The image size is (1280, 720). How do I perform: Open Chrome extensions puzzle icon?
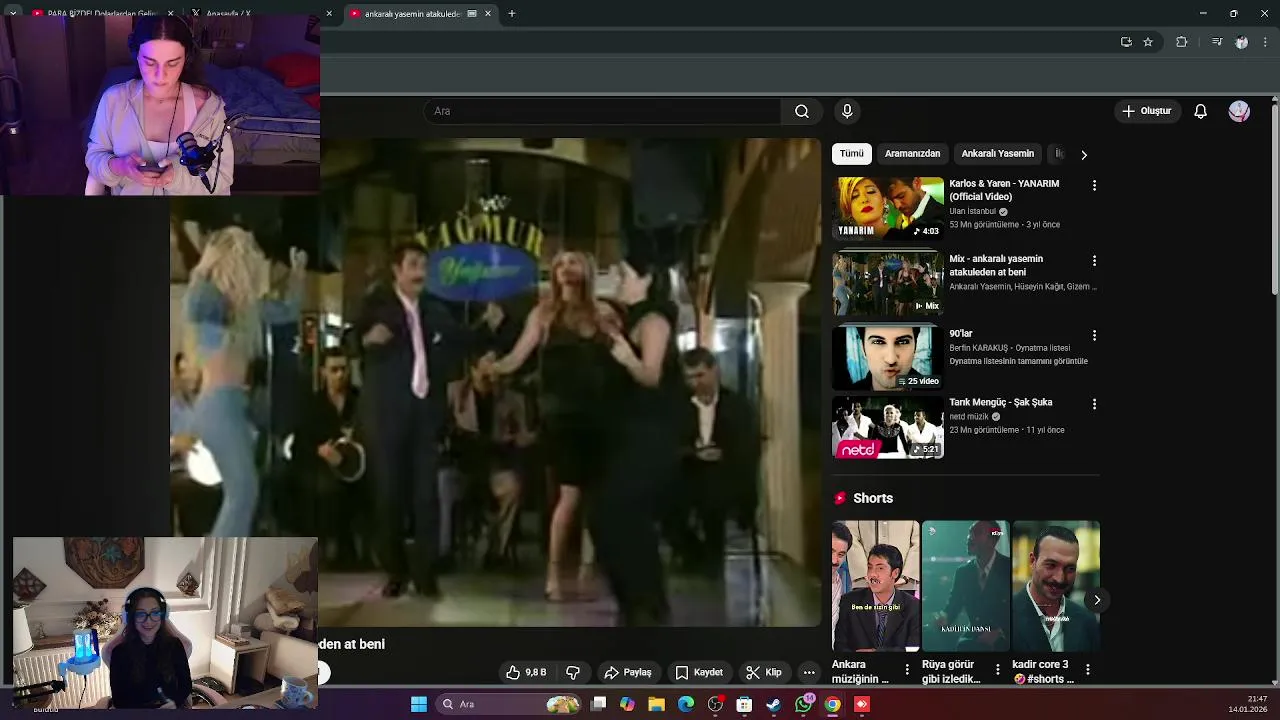pos(1181,42)
